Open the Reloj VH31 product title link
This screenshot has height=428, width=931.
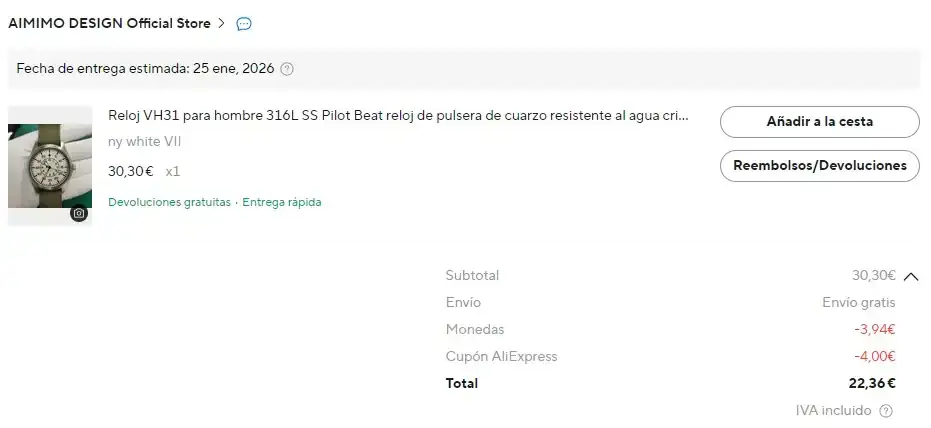point(398,116)
